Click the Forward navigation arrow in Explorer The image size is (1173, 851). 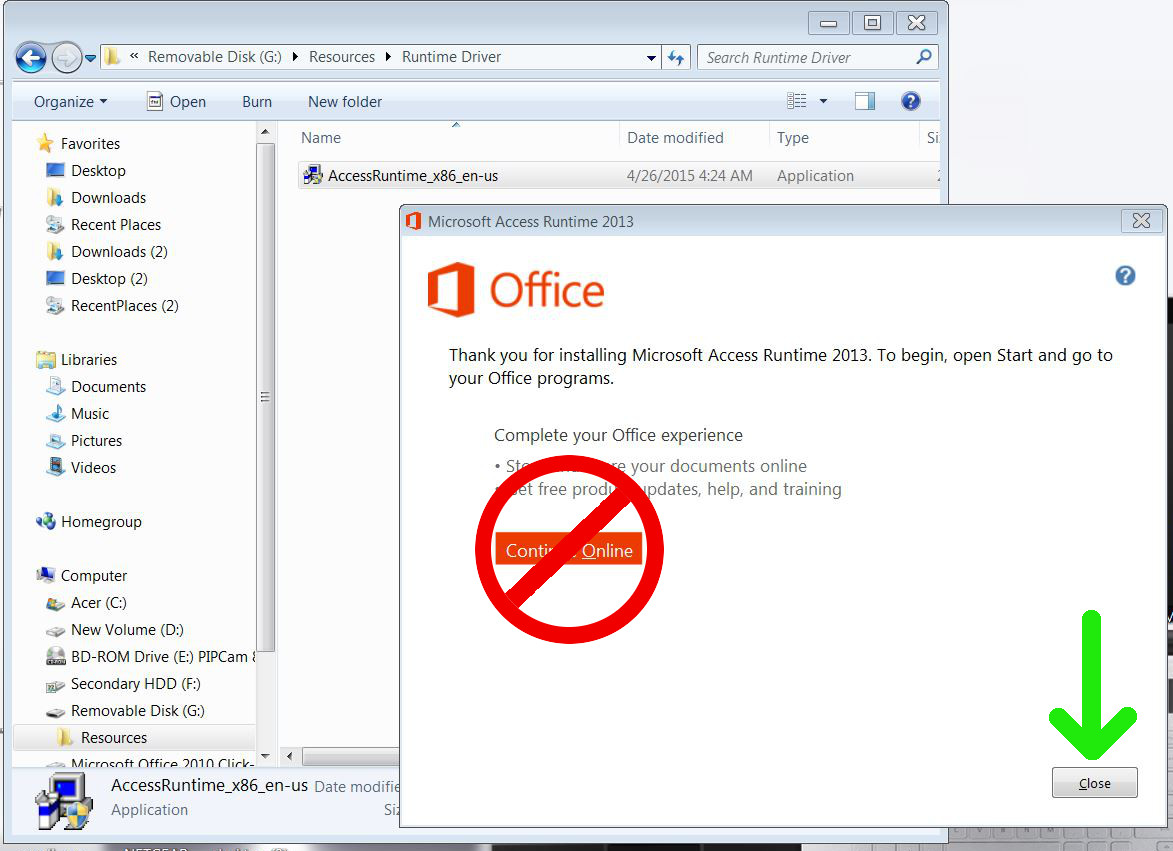tap(67, 58)
